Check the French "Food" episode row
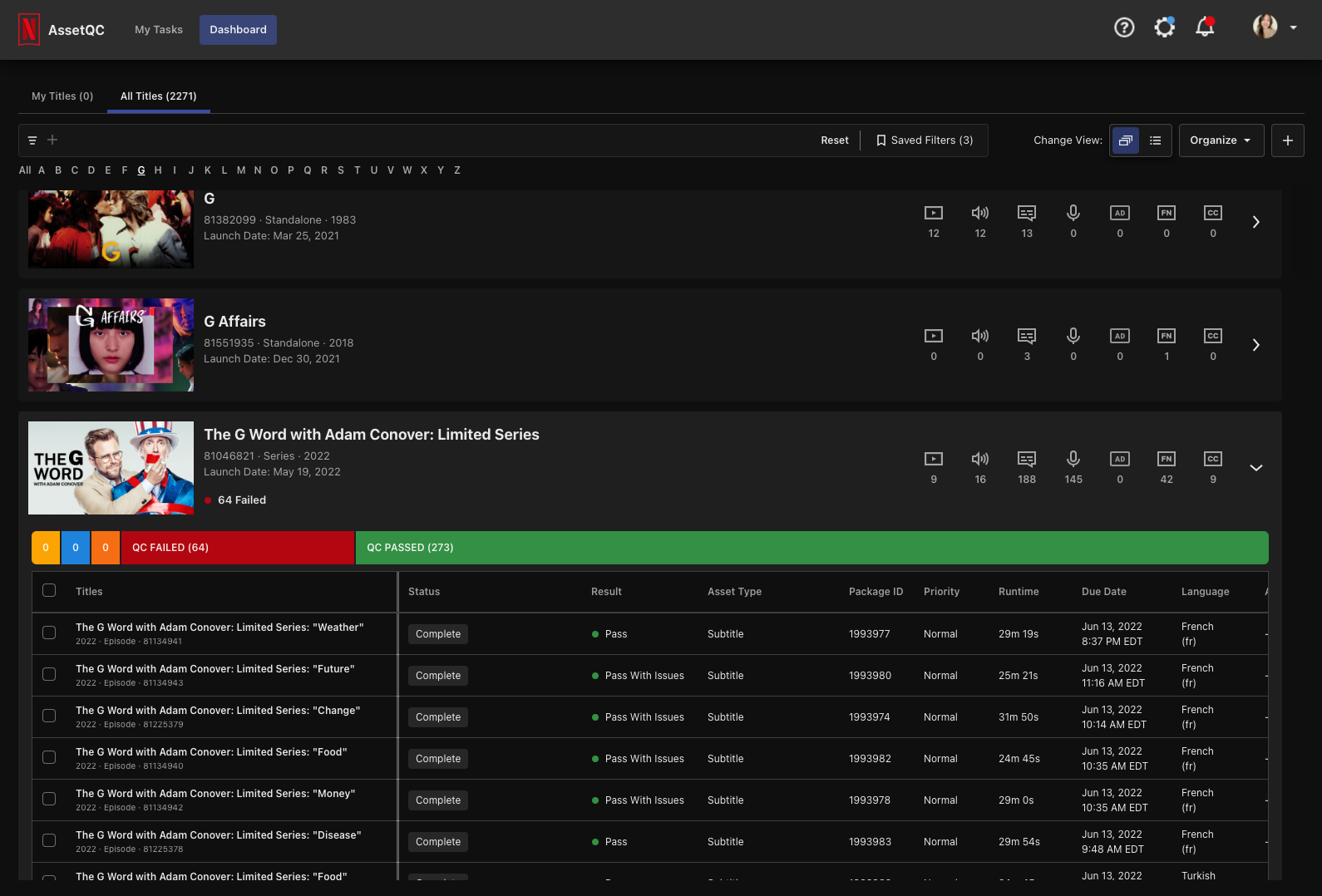1322x896 pixels. point(49,757)
